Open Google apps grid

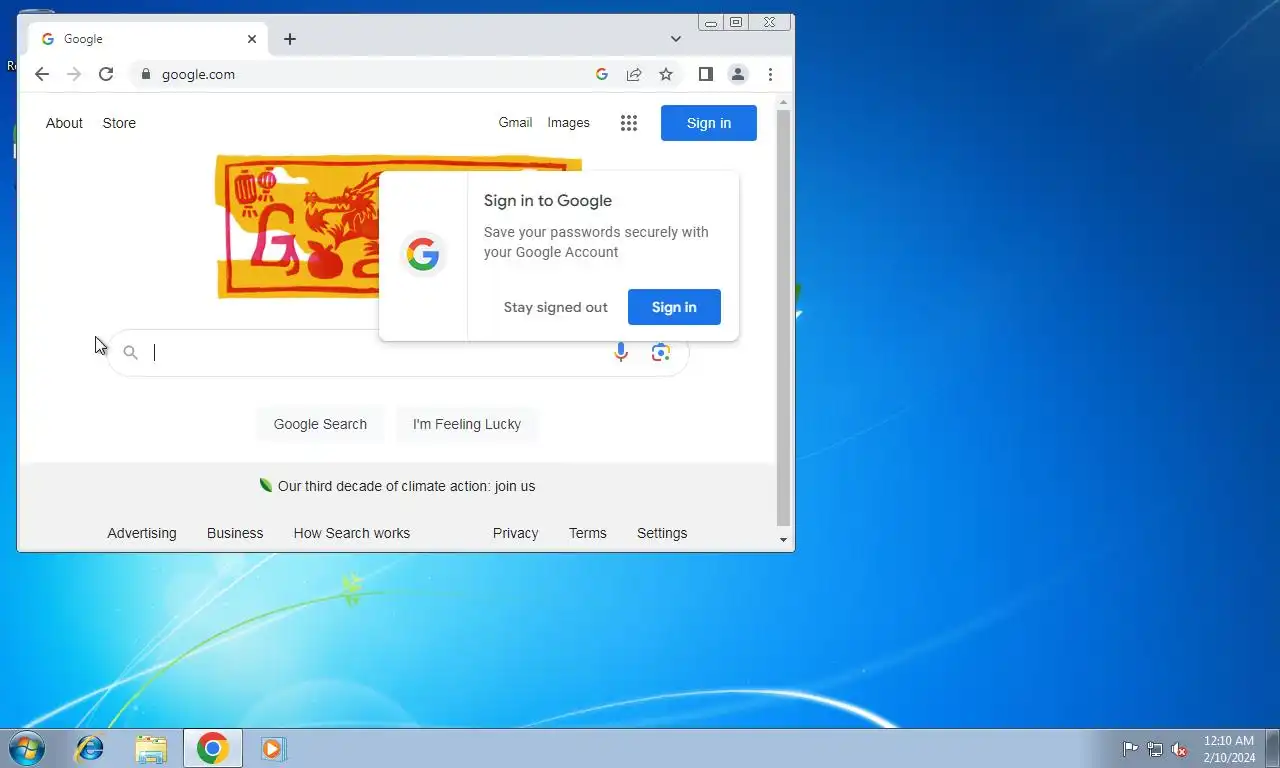pyautogui.click(x=629, y=123)
